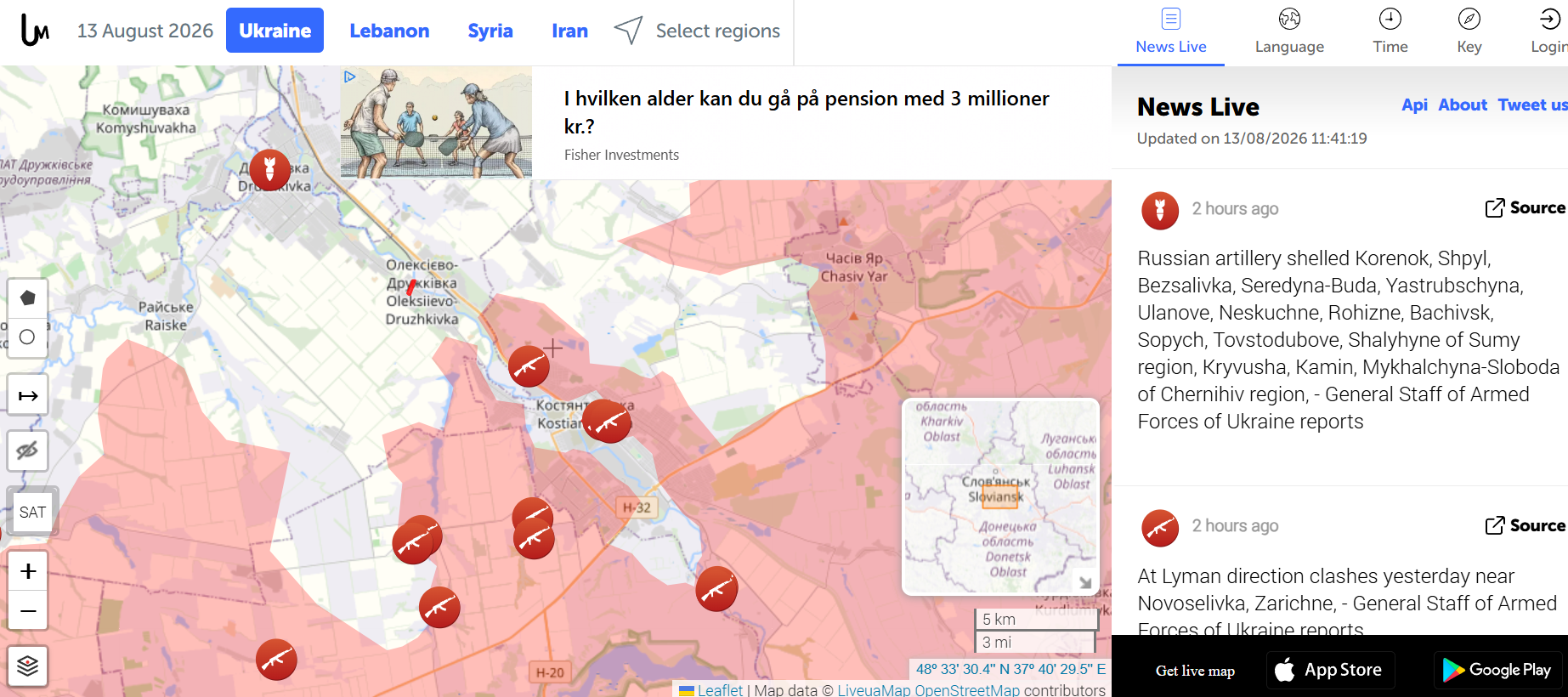Screen dimensions: 1568x697
Task: Open the Google Play download button
Action: pos(1500,670)
